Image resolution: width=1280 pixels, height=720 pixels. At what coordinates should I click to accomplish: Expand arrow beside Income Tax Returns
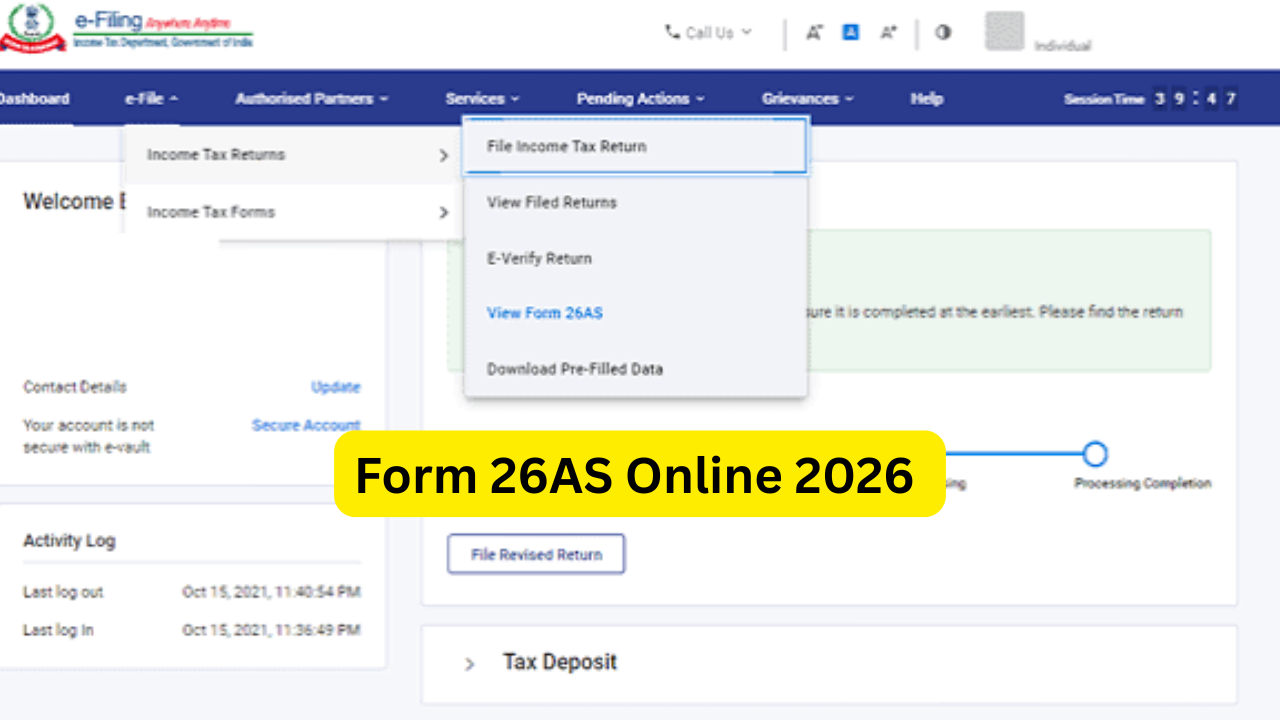tap(444, 155)
